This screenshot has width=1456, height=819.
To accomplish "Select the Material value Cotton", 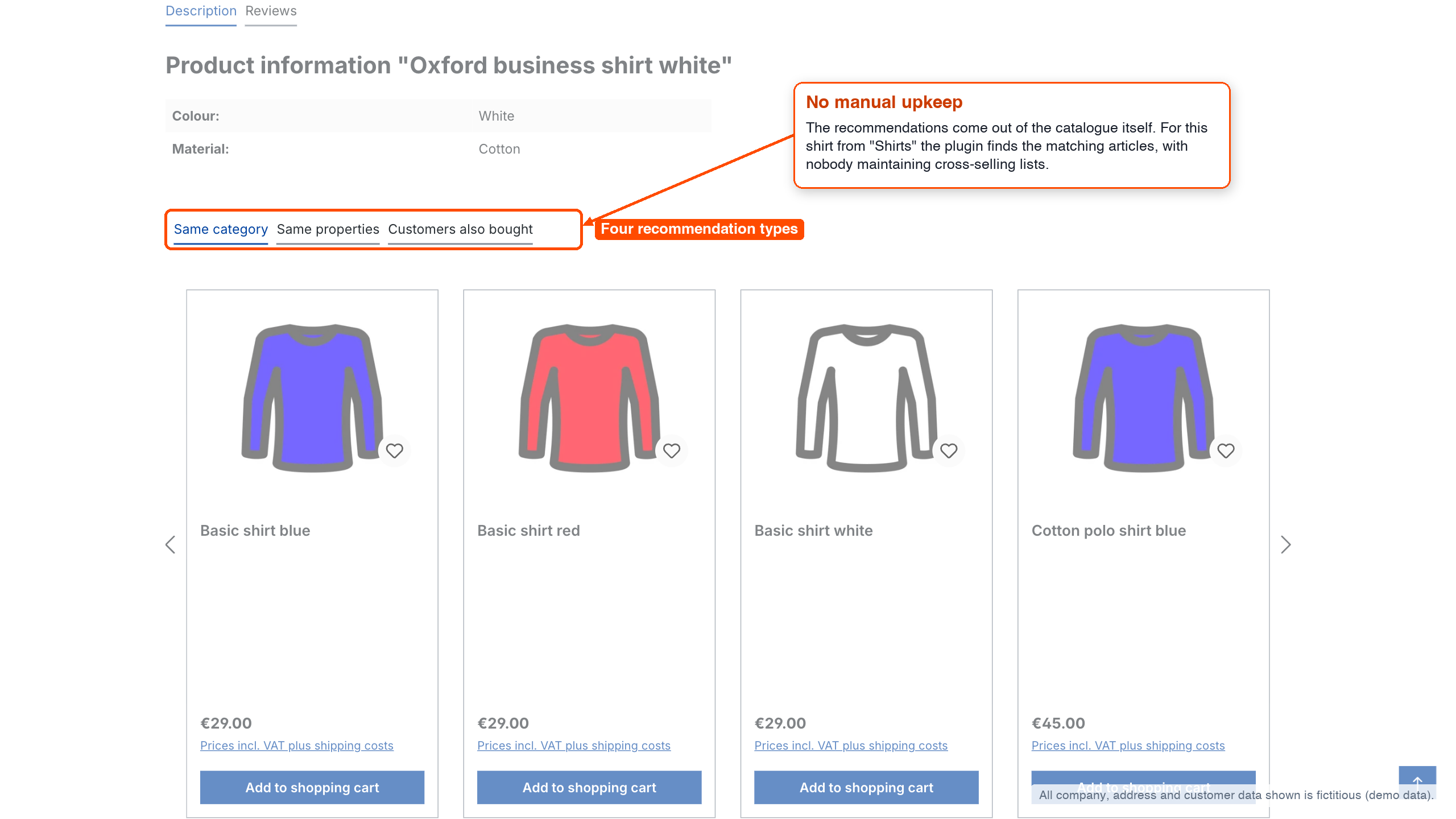I will coord(499,149).
